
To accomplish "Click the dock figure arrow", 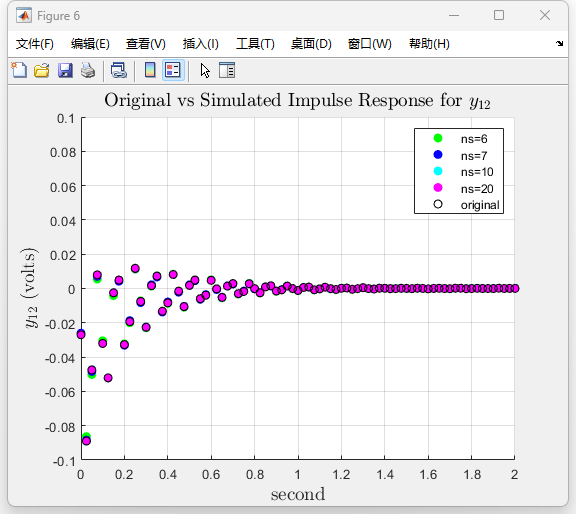I will tap(559, 43).
